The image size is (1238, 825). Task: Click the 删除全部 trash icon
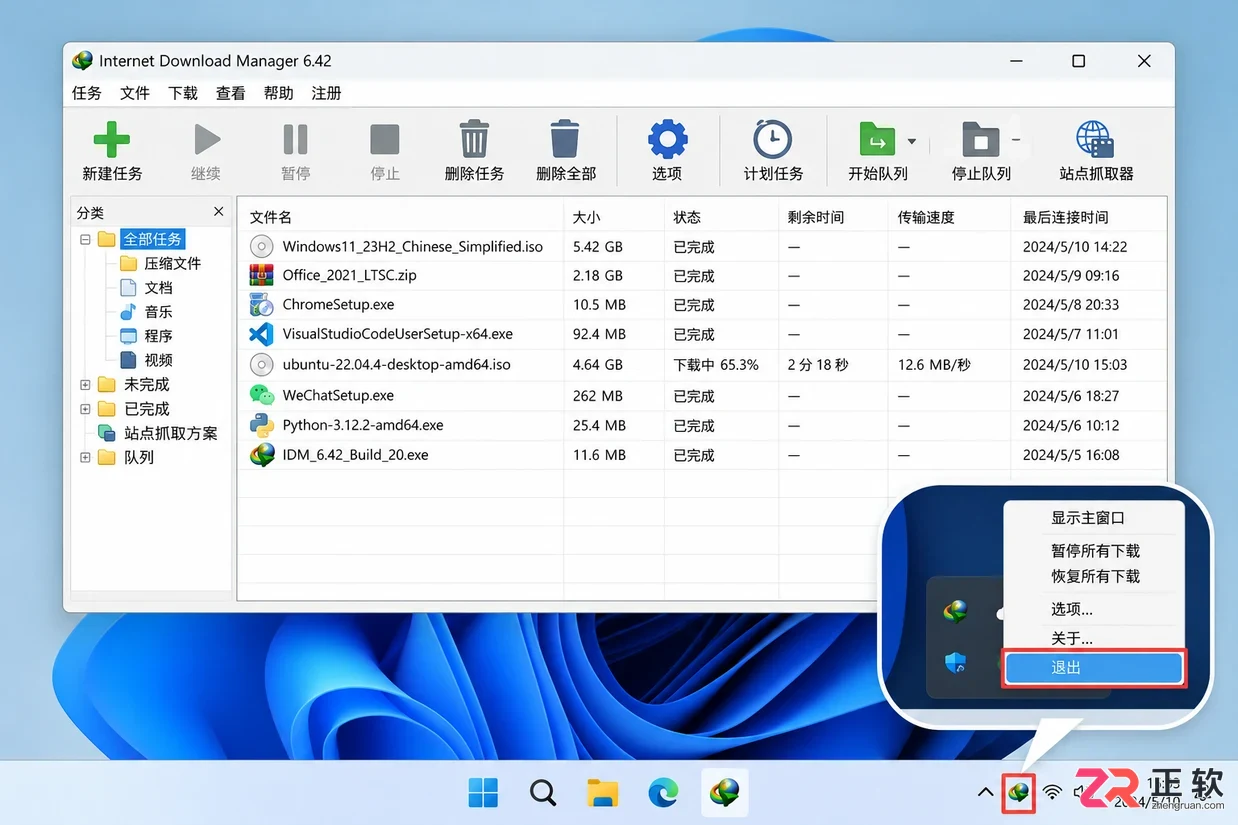(x=565, y=139)
